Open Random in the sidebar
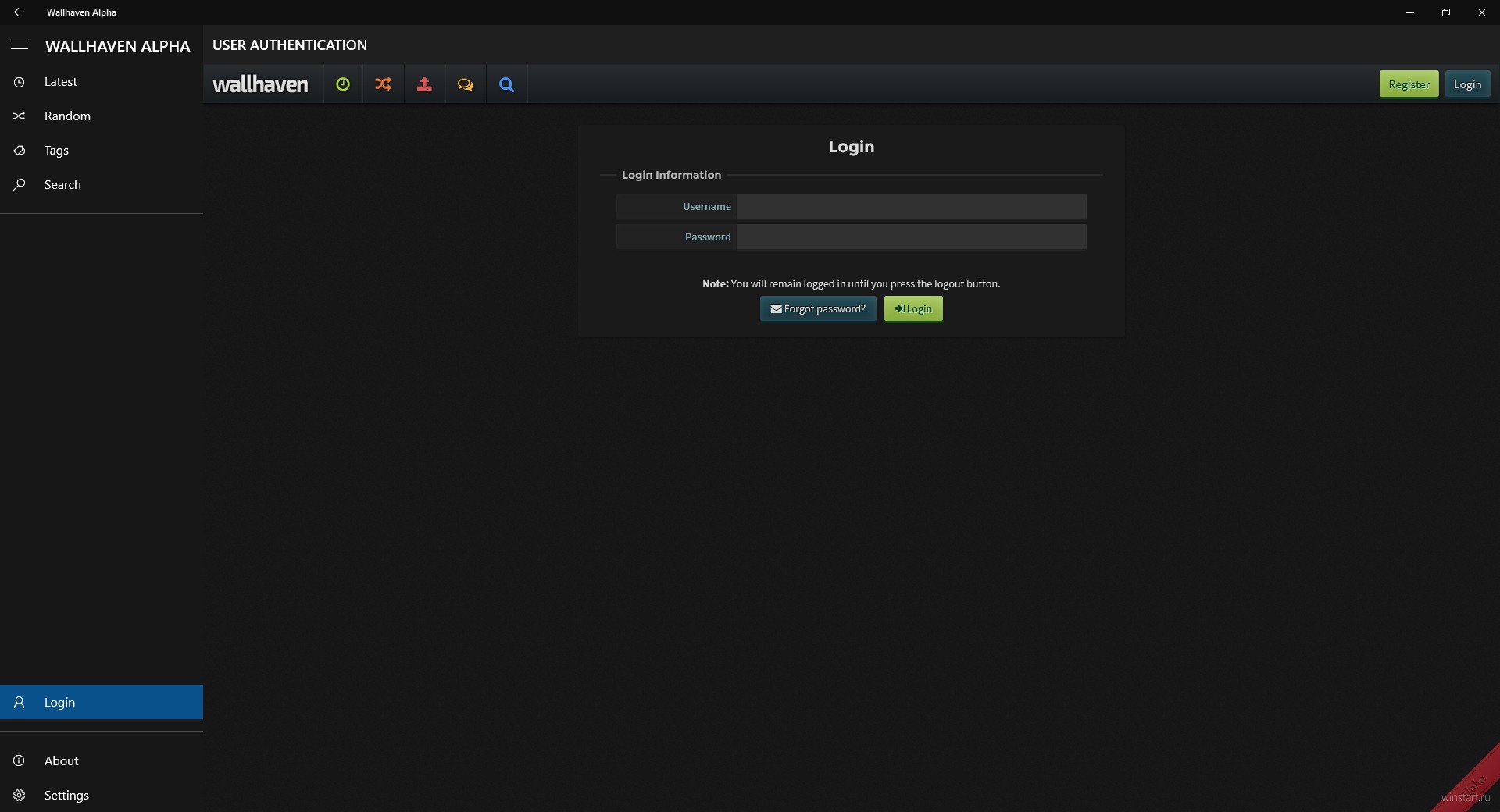 point(102,116)
